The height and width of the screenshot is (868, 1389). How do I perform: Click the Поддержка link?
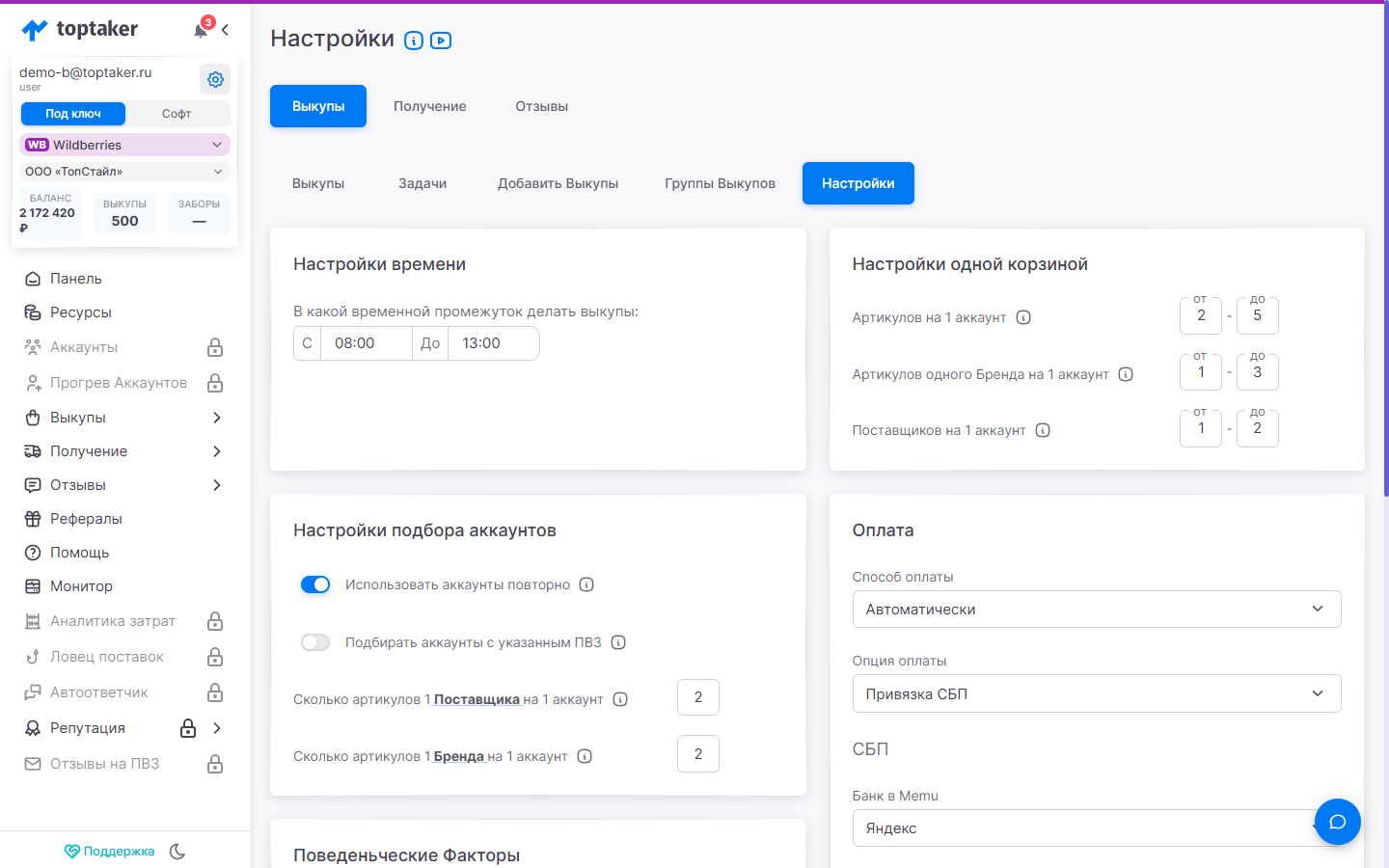pos(110,851)
